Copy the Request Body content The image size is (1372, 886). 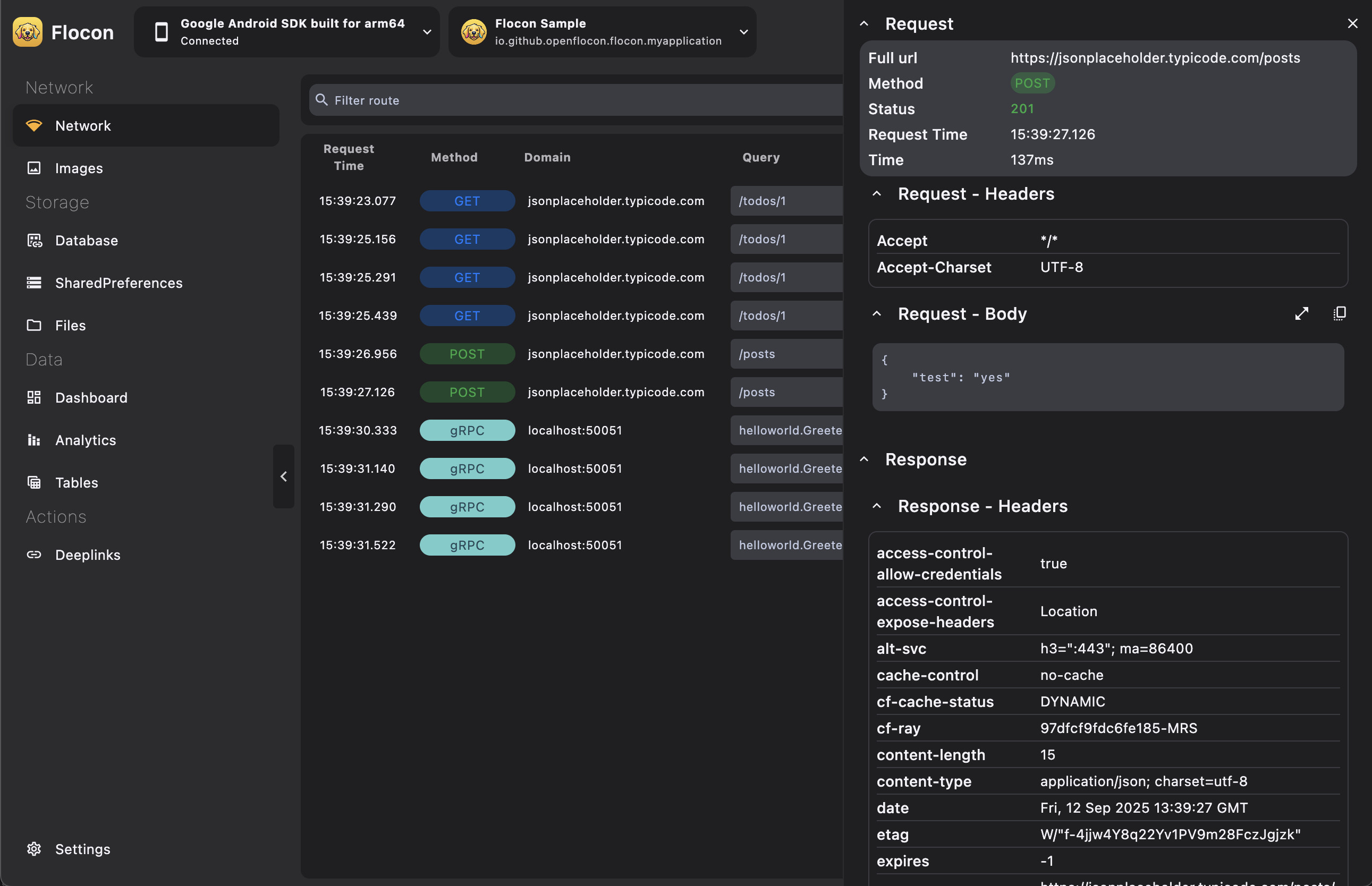pos(1339,313)
